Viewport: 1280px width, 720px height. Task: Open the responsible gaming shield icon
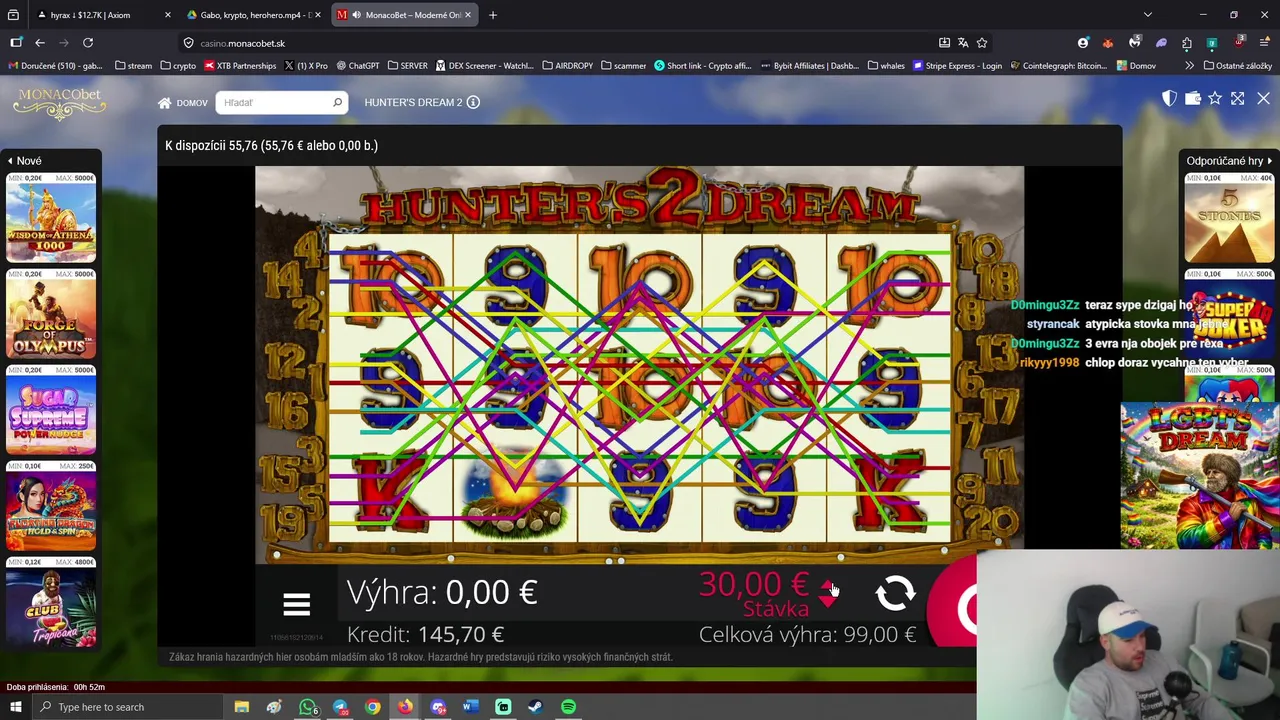tap(1169, 98)
